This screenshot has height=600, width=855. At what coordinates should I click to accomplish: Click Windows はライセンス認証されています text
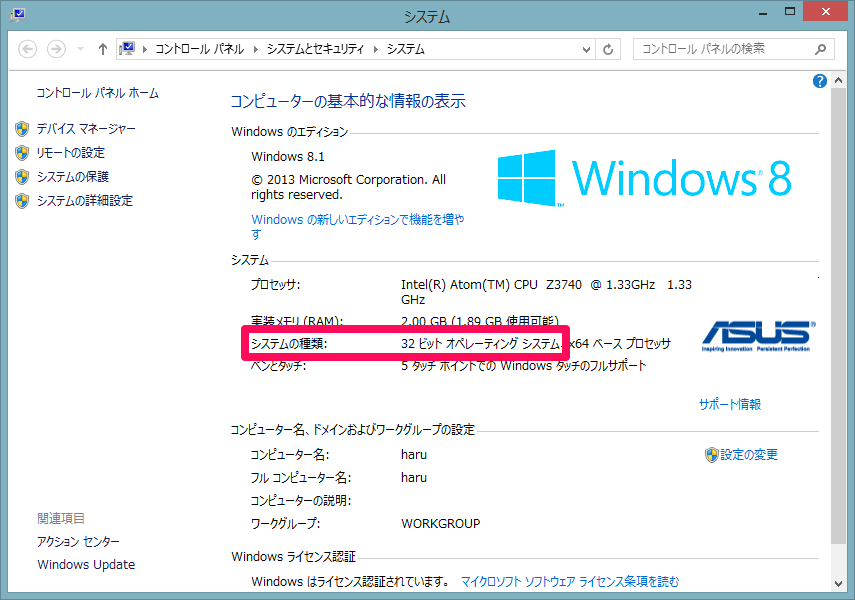pyautogui.click(x=350, y=582)
